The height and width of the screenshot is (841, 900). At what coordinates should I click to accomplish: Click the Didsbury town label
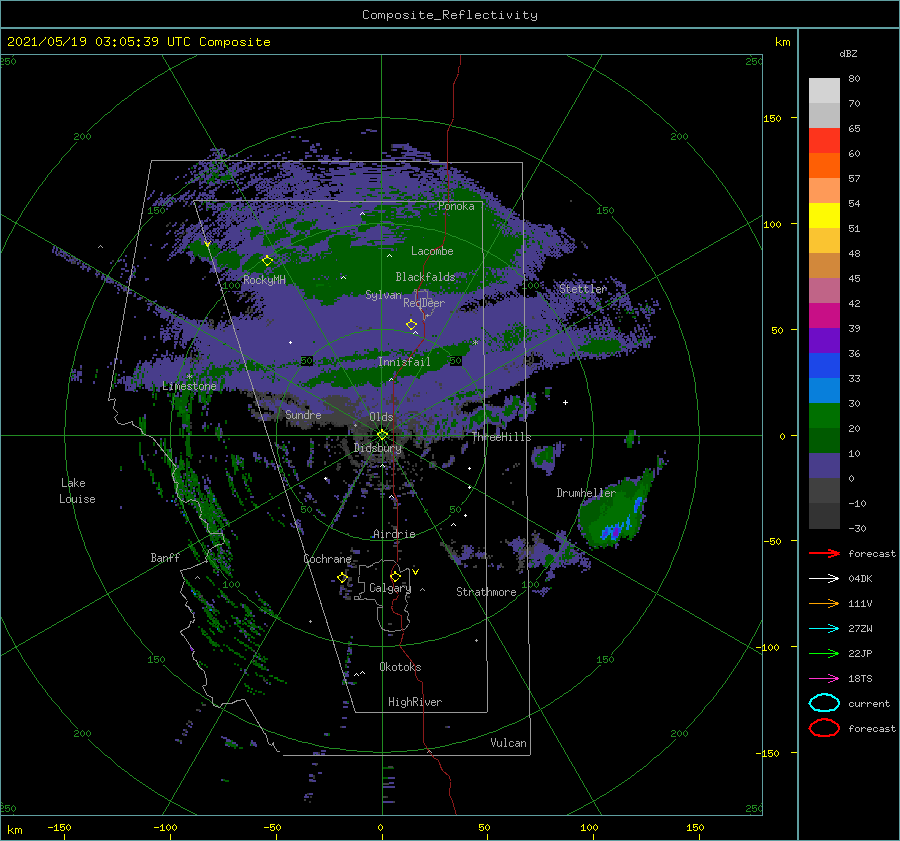378,448
